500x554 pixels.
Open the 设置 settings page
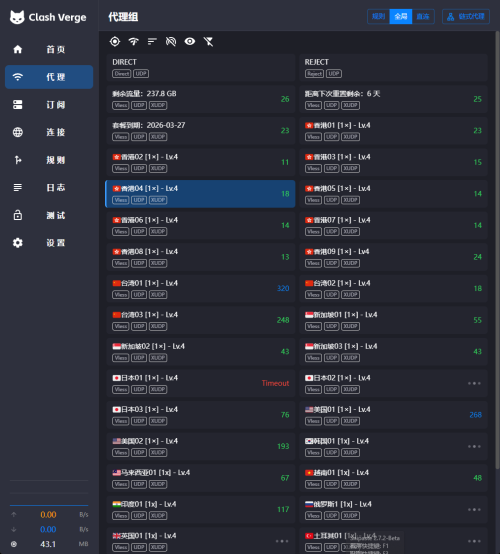[49, 243]
